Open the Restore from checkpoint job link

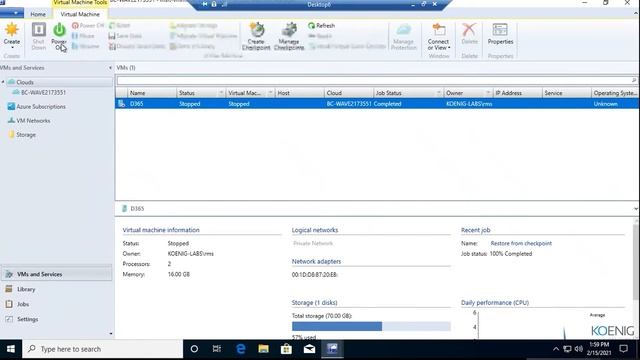tap(521, 243)
